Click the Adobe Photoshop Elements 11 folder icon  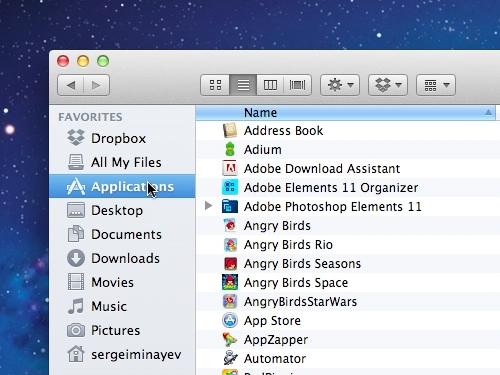point(230,206)
